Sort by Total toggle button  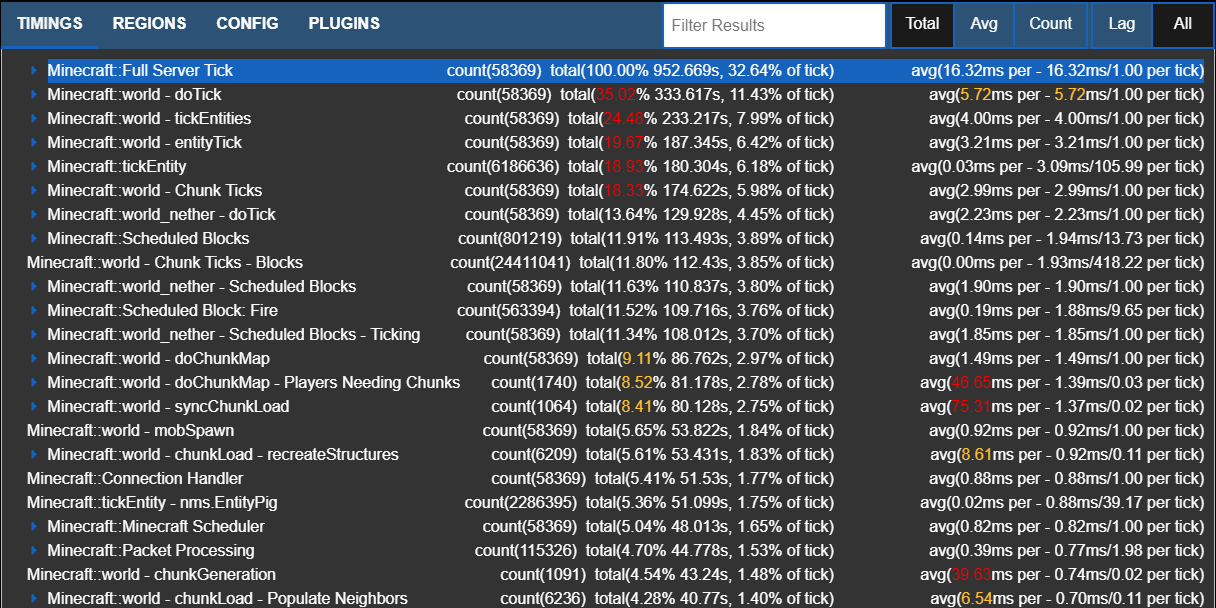[x=922, y=25]
